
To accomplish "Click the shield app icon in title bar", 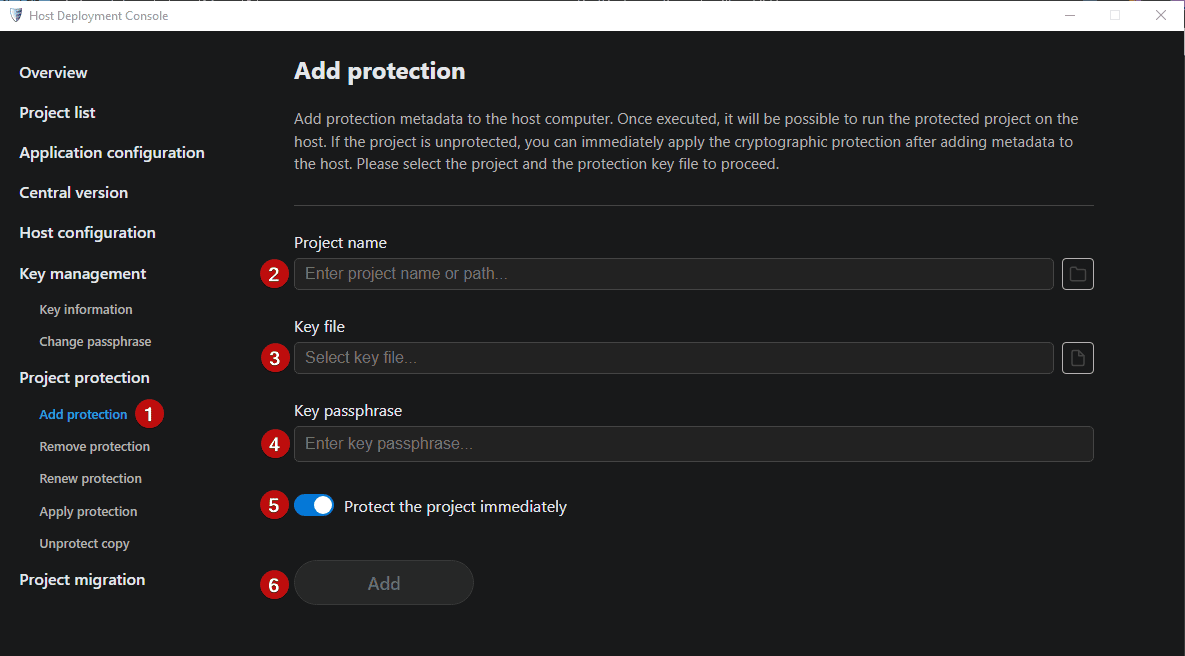I will coord(15,15).
